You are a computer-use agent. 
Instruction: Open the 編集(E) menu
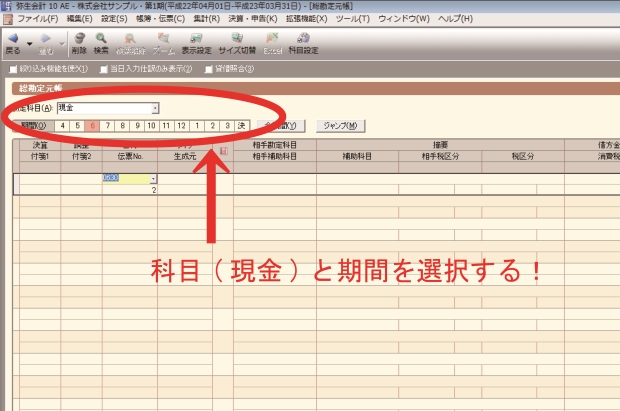coord(79,19)
